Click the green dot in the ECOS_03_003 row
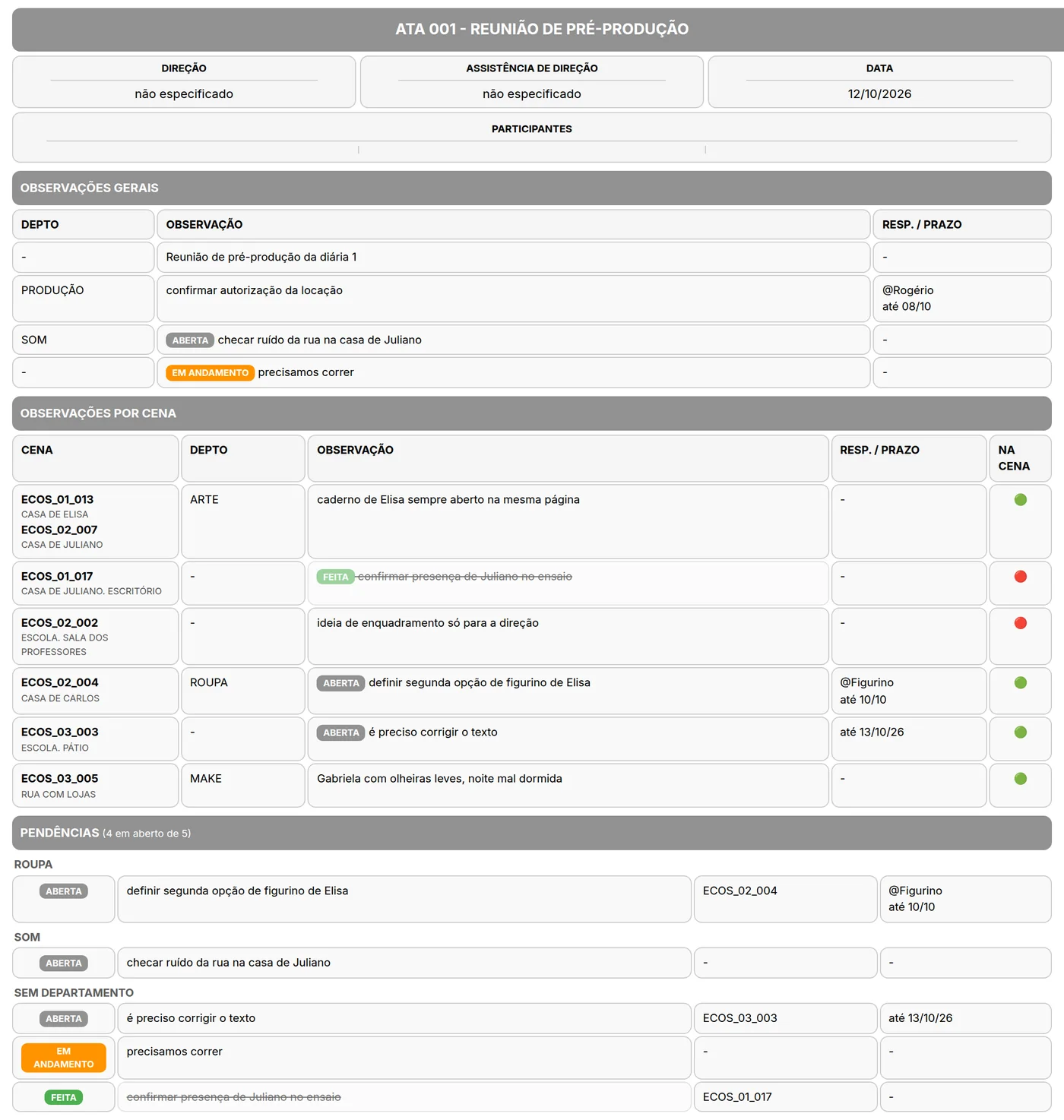Viewport: 1064px width, 1120px height. click(x=1020, y=732)
